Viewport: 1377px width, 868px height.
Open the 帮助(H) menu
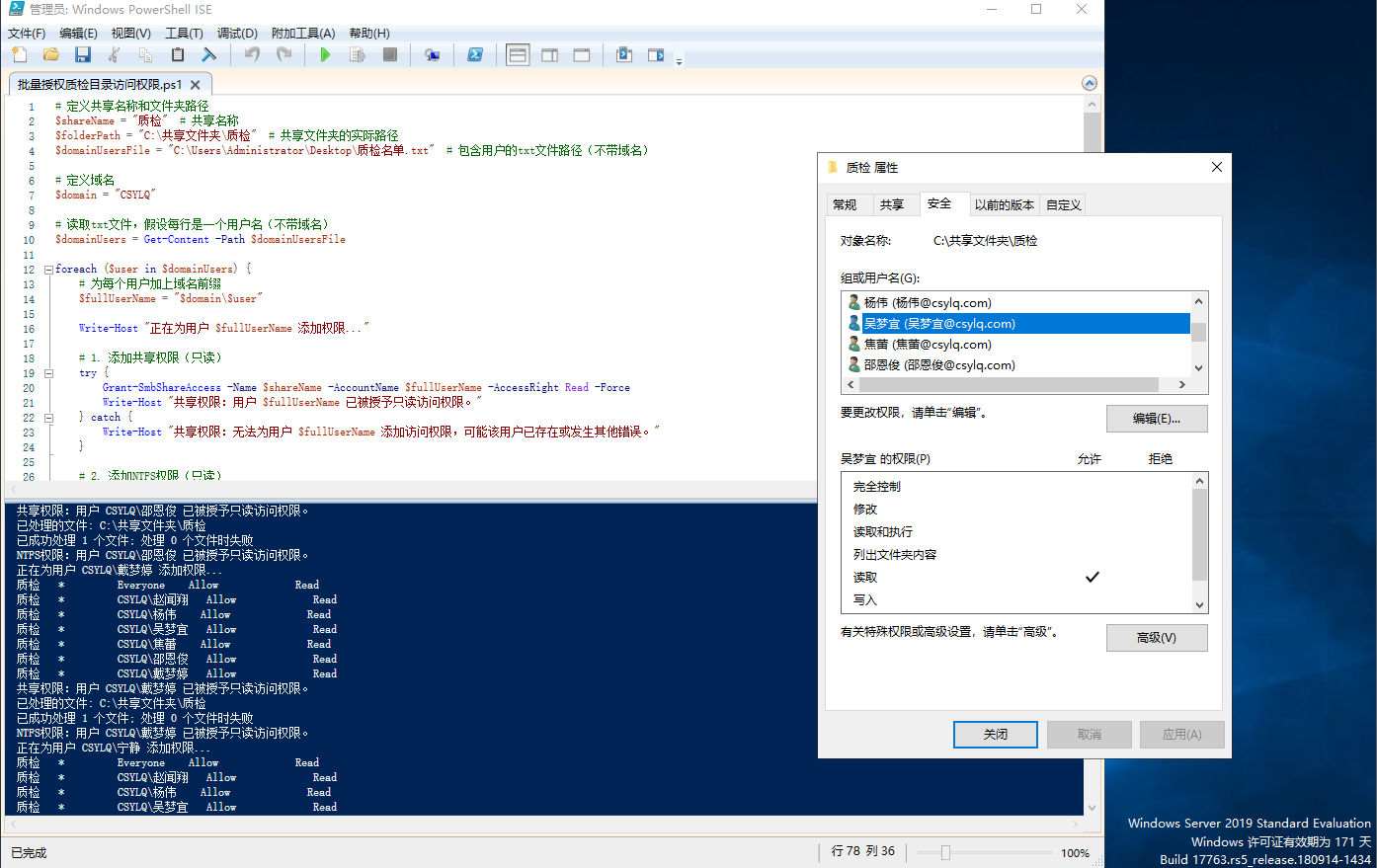click(369, 34)
